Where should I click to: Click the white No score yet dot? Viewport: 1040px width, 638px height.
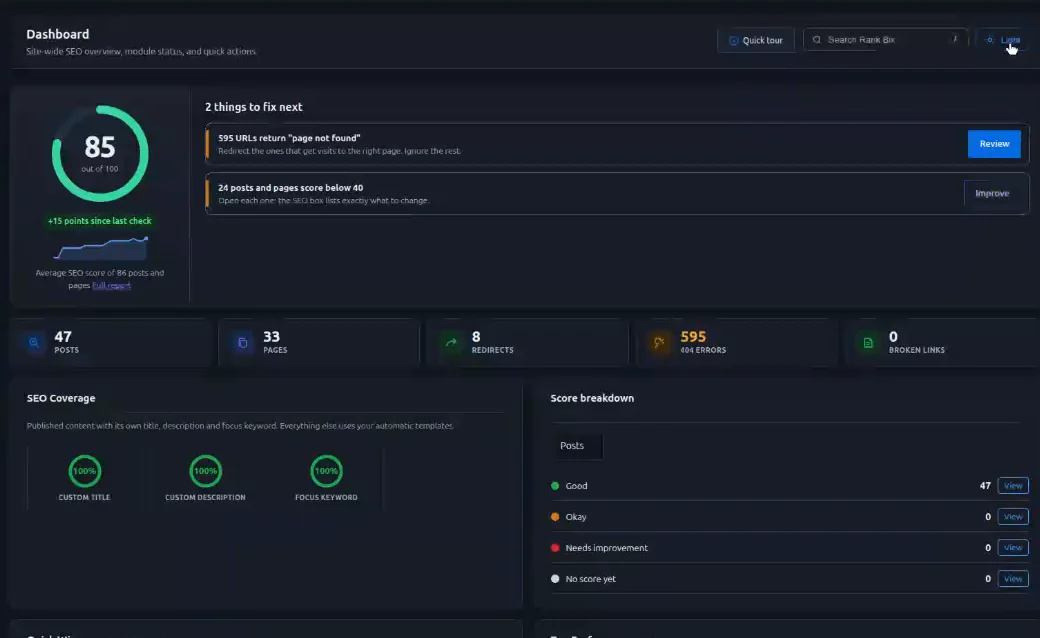[x=555, y=579]
